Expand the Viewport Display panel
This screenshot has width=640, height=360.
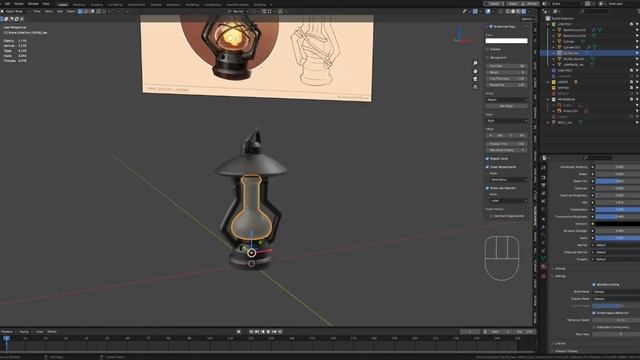click(566, 351)
